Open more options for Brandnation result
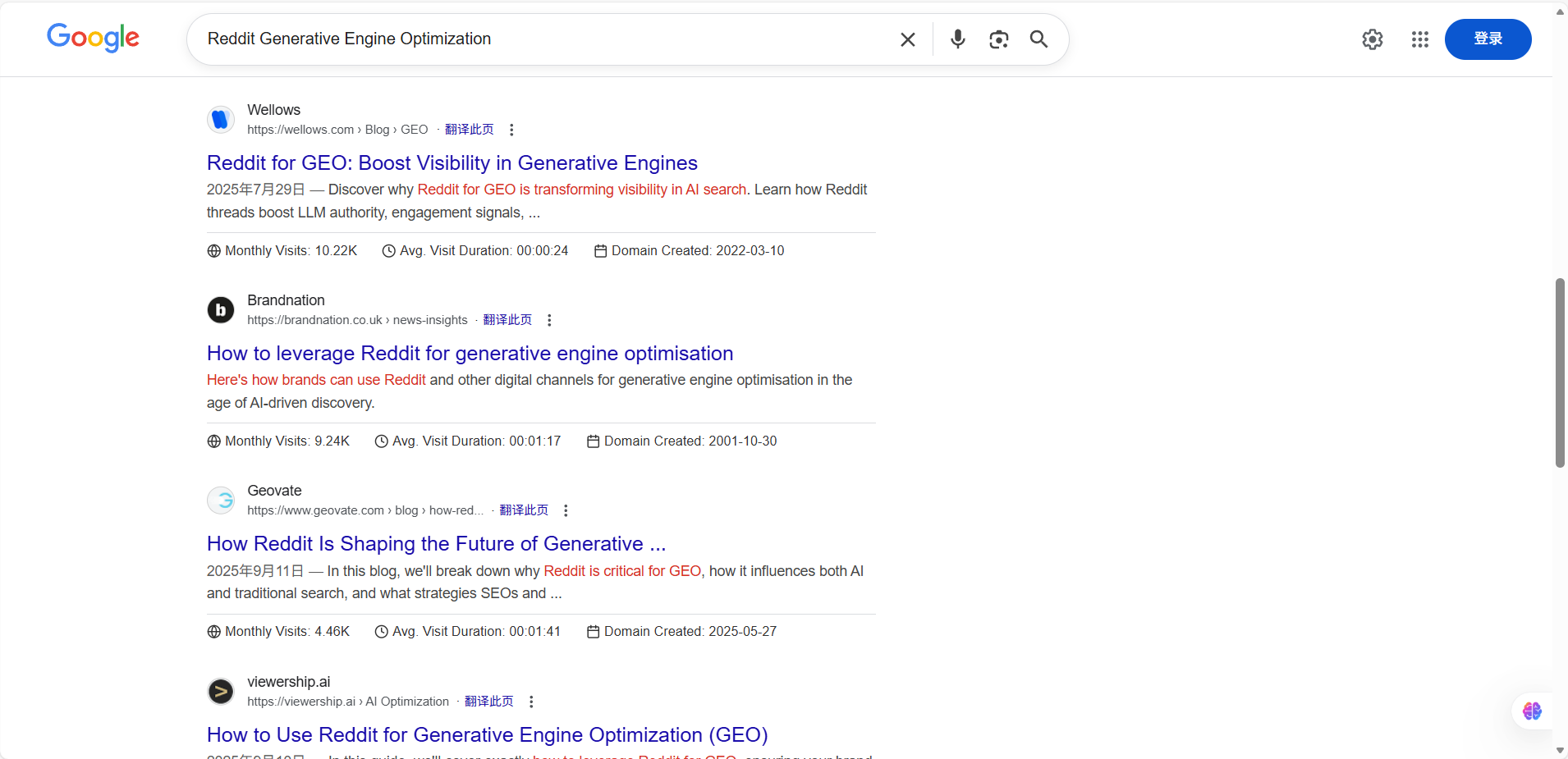1568x759 pixels. tap(549, 320)
